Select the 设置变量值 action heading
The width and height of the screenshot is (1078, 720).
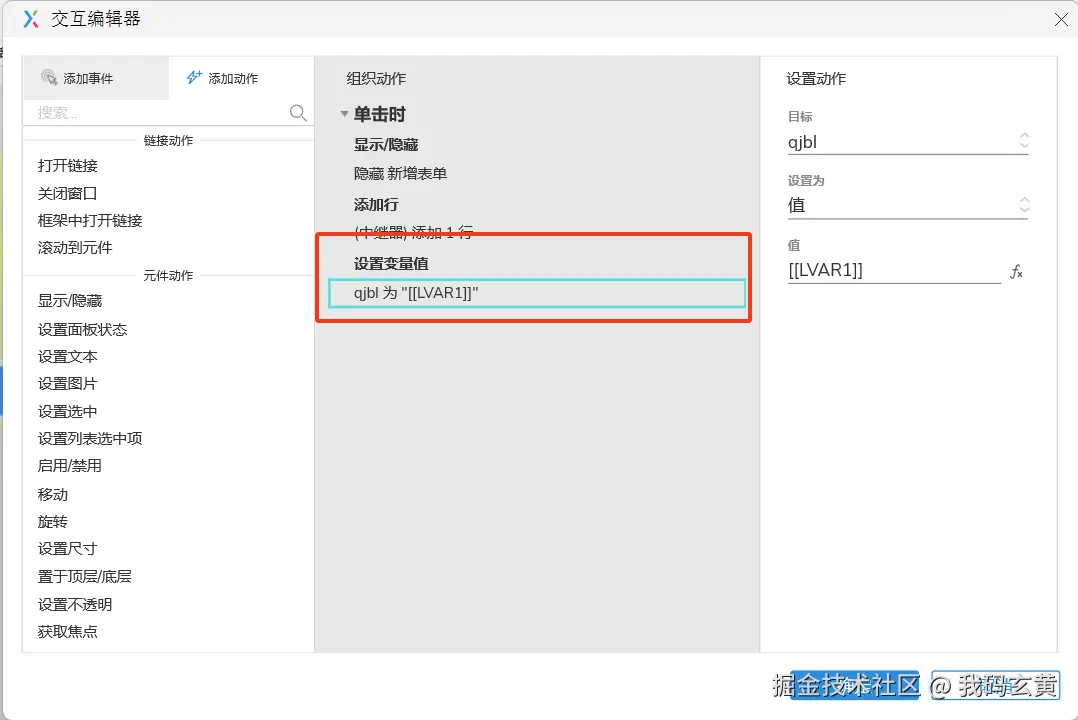pyautogui.click(x=391, y=263)
